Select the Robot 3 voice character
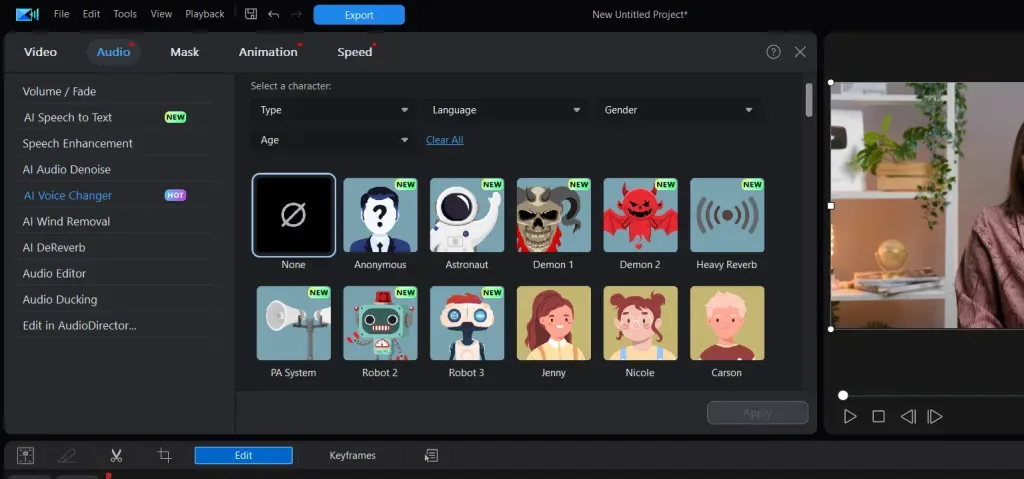1024x479 pixels. click(x=467, y=323)
